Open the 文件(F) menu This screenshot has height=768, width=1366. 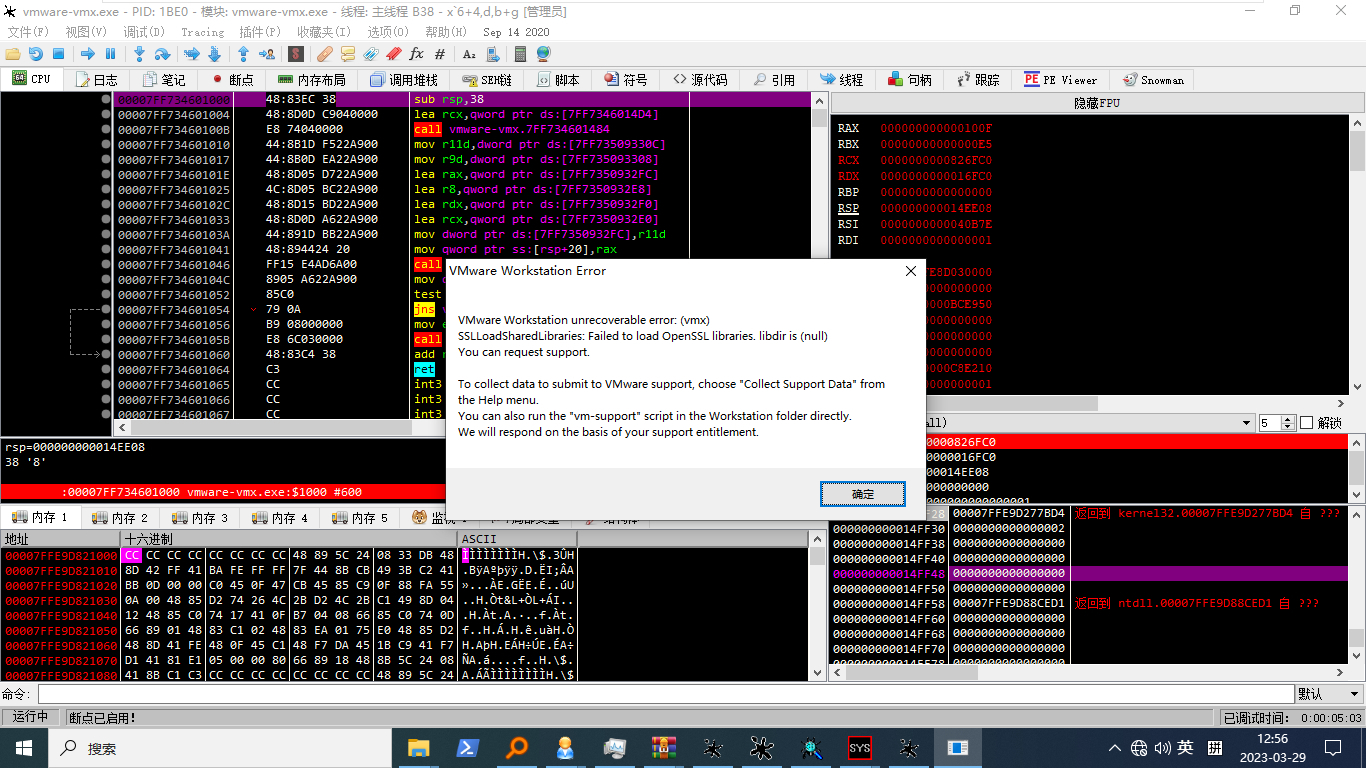(28, 32)
